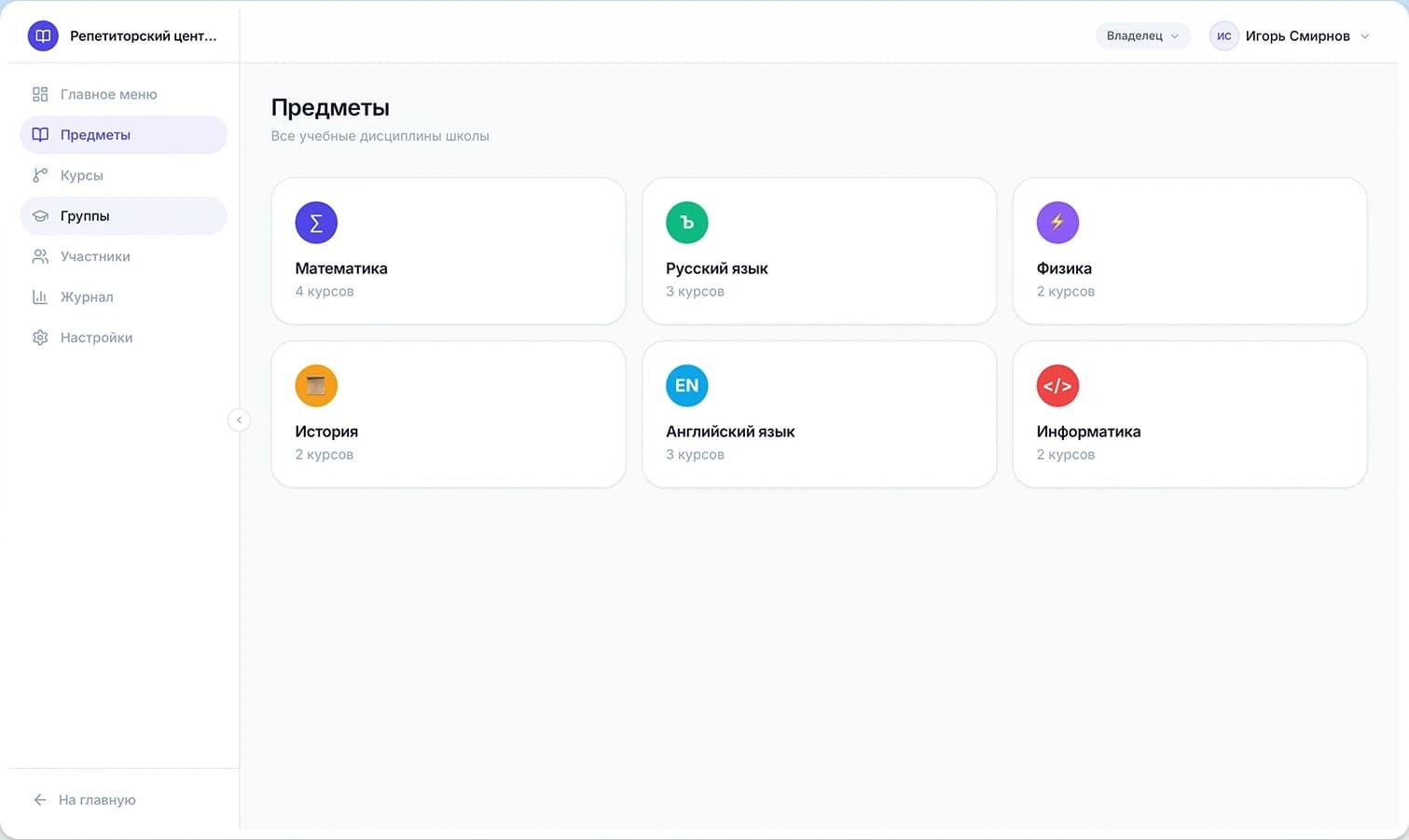Image resolution: width=1409 pixels, height=840 pixels.
Task: Collapse the sidebar with the chevron button
Action: (x=239, y=420)
